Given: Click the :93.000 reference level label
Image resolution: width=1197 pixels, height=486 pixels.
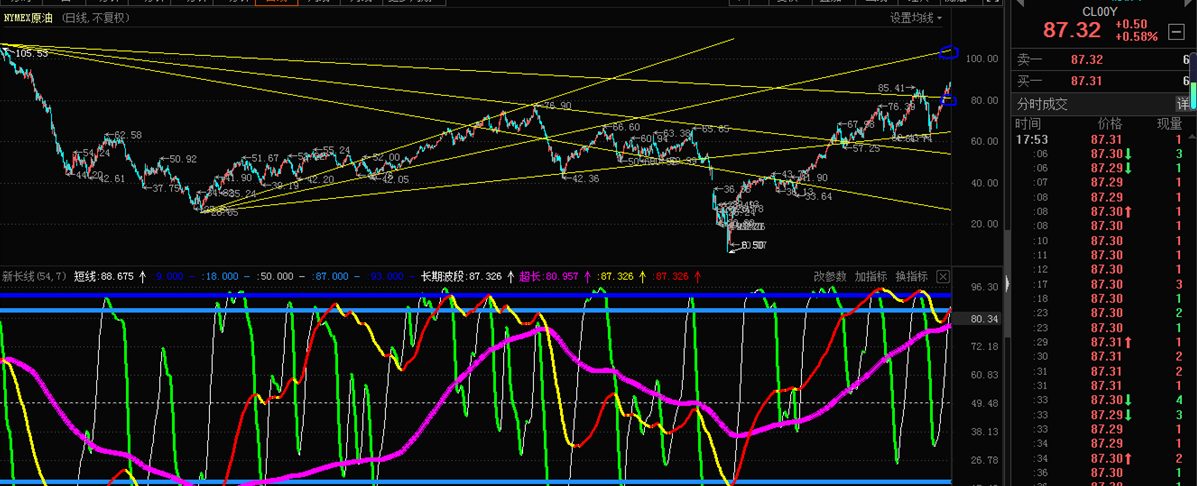Looking at the screenshot, I should (x=388, y=276).
